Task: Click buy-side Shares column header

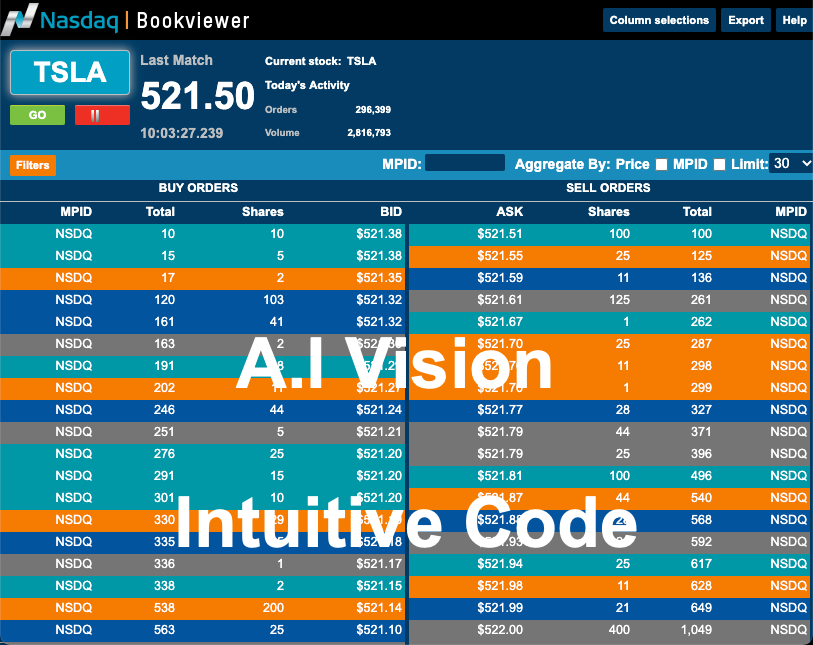Action: pos(262,212)
